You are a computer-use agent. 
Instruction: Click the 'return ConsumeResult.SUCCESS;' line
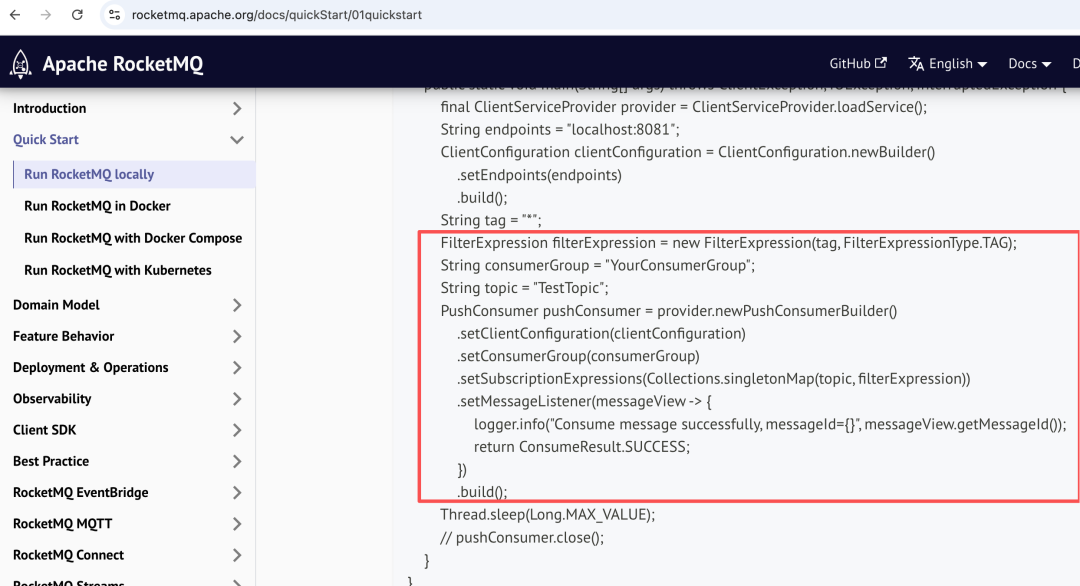tap(581, 447)
